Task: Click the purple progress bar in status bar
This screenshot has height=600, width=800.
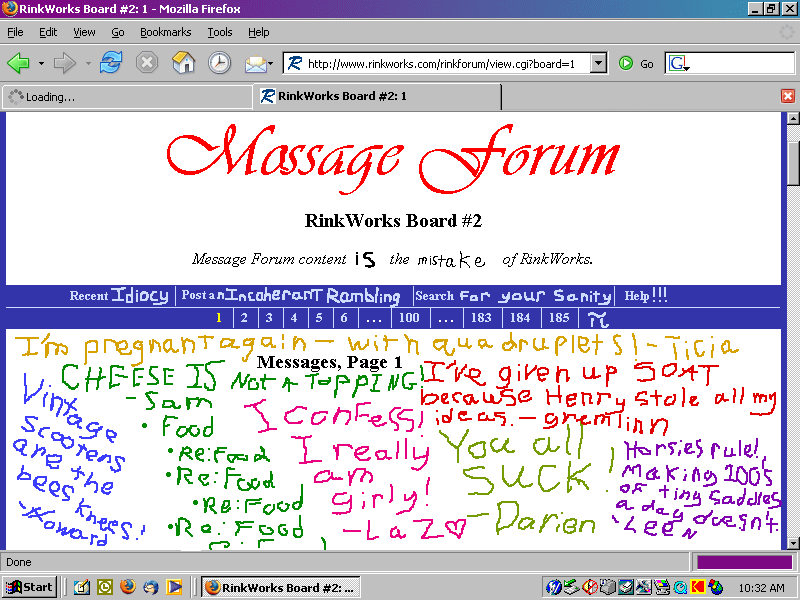Action: (x=744, y=562)
